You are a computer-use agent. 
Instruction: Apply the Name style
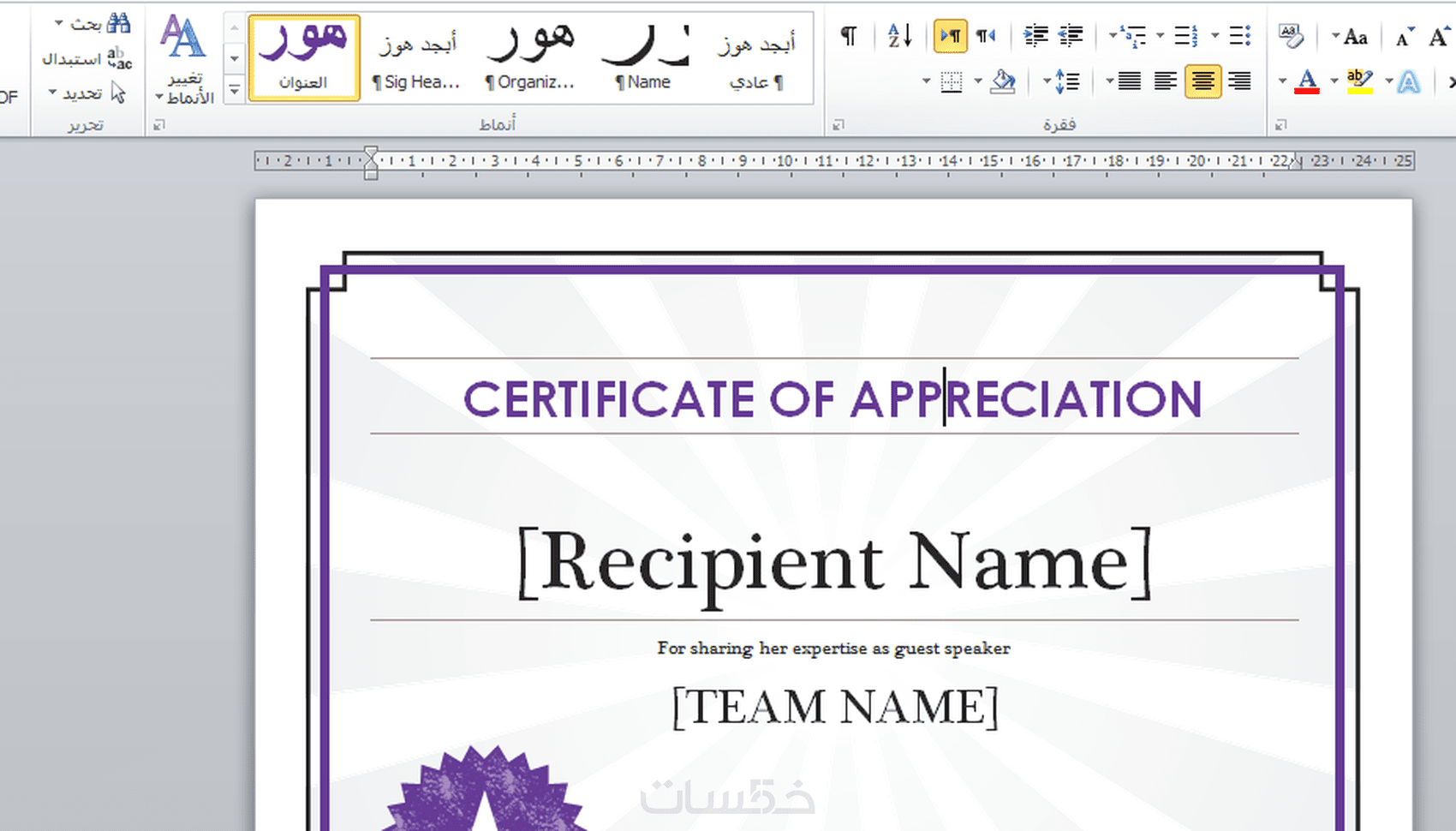644,58
